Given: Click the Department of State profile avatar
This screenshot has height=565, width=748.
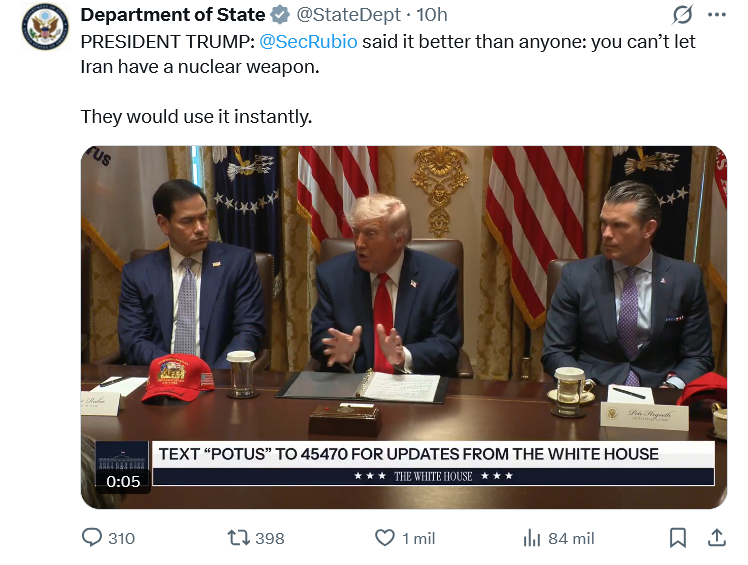Looking at the screenshot, I should (45, 26).
